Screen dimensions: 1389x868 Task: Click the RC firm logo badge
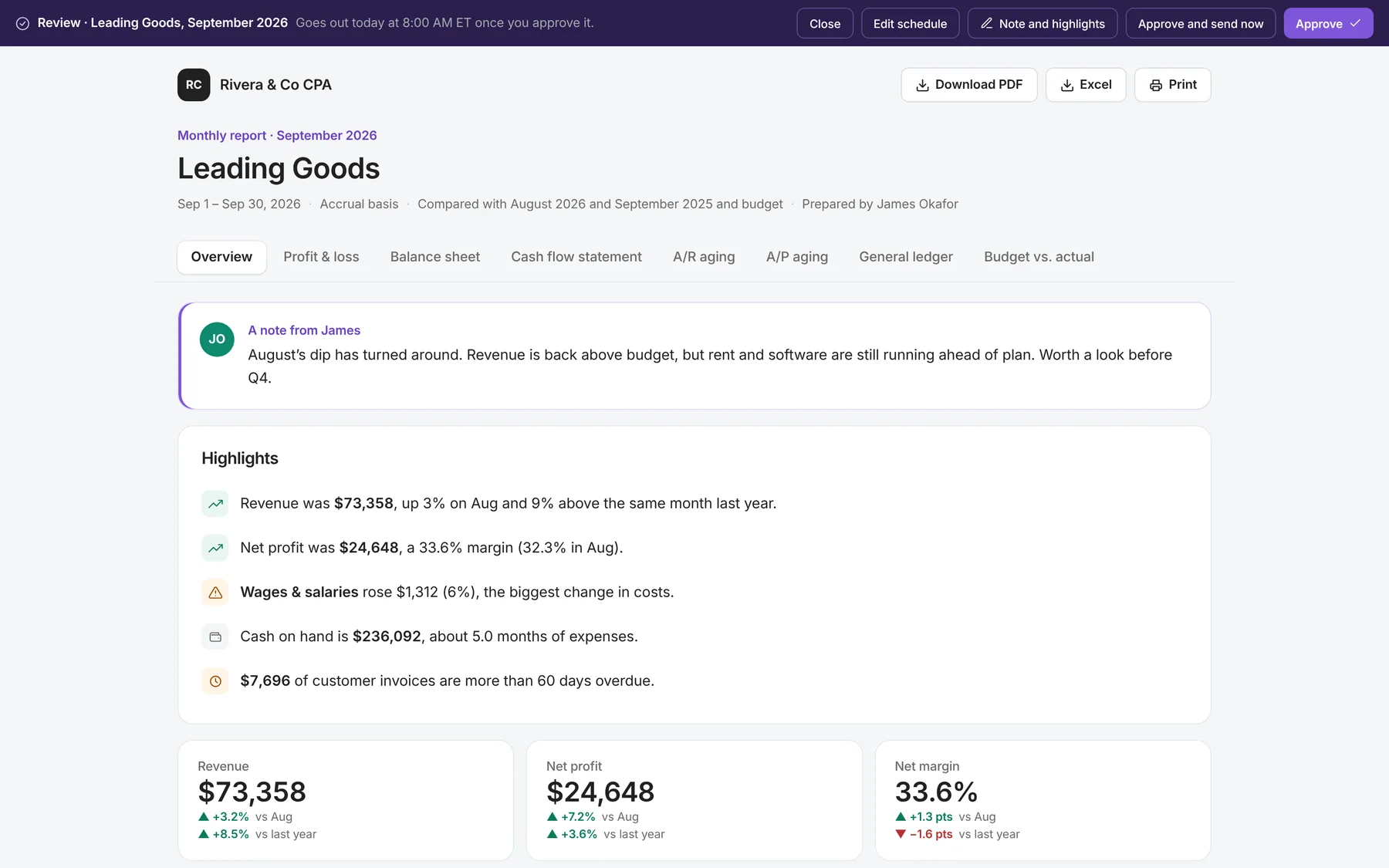pos(194,85)
